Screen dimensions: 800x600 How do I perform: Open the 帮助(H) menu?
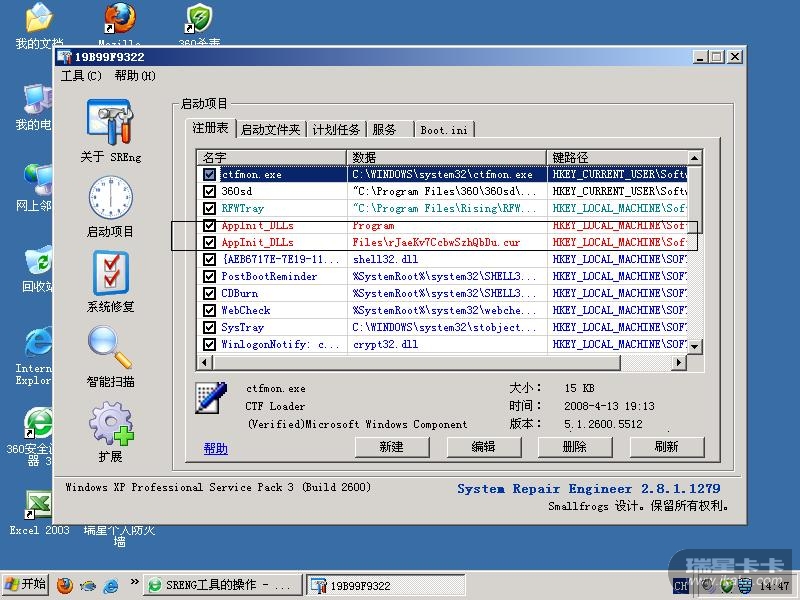(x=135, y=76)
